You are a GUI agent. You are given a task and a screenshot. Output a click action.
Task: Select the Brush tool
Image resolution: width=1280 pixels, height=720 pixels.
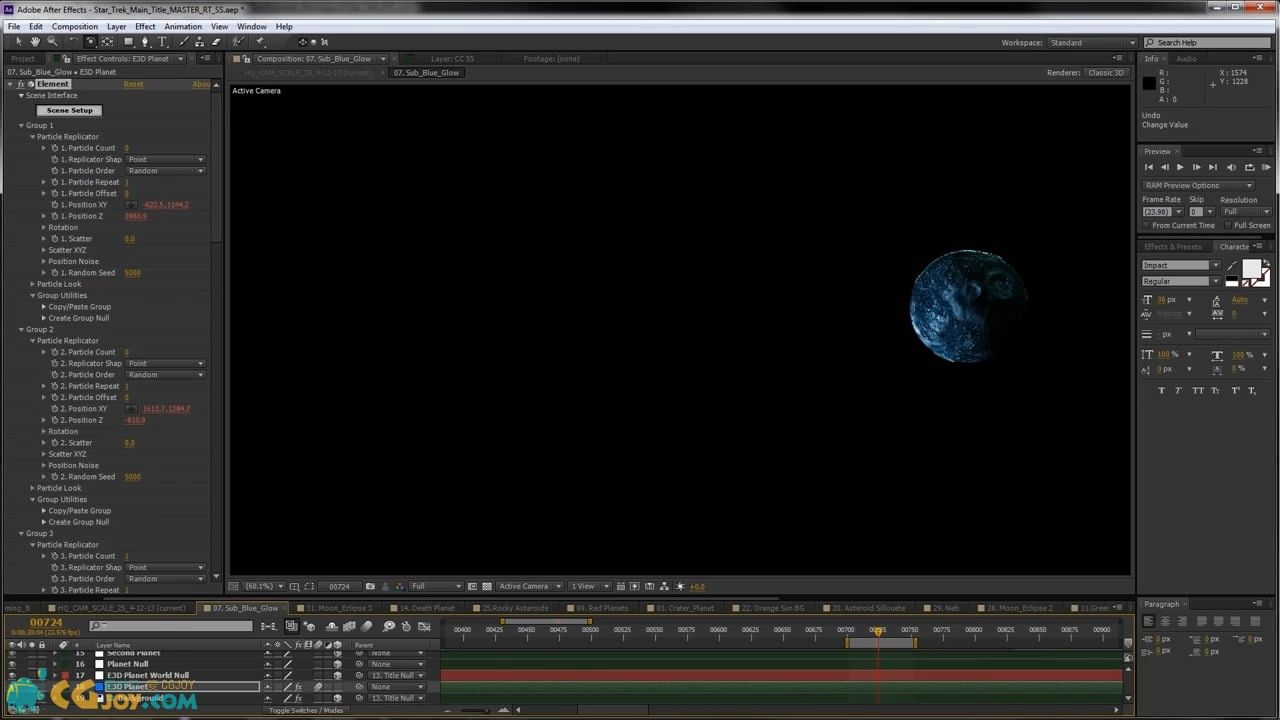click(x=184, y=42)
